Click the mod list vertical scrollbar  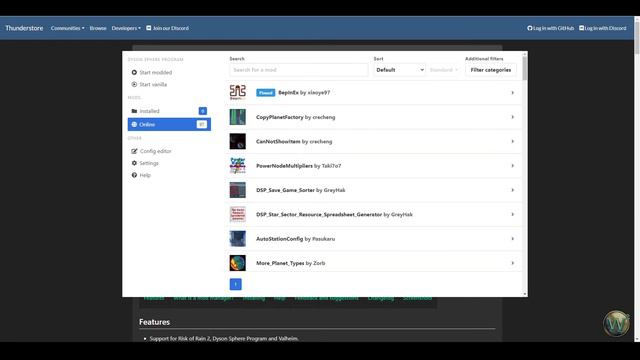point(524,68)
